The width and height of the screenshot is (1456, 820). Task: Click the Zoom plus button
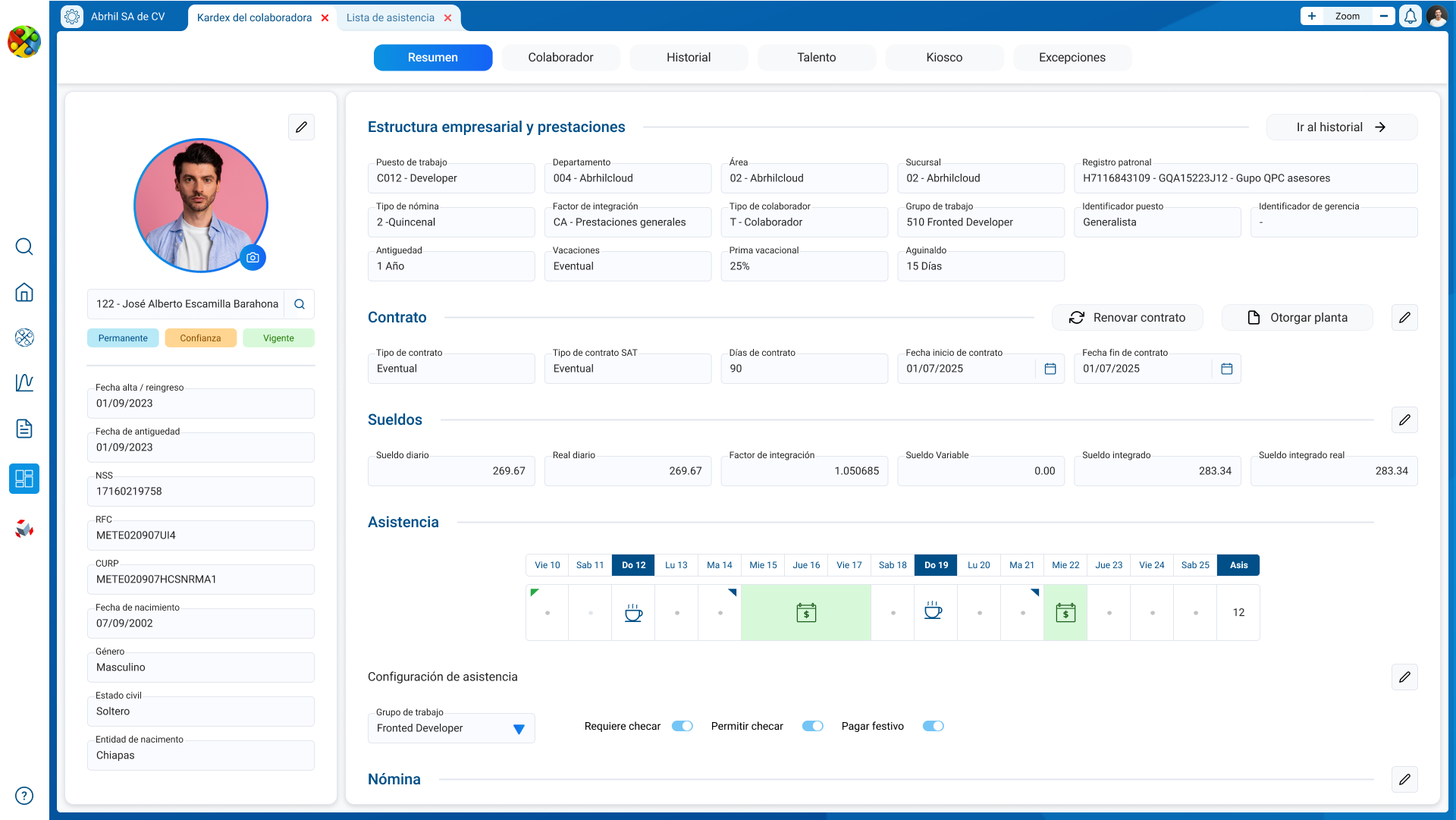click(x=1311, y=17)
